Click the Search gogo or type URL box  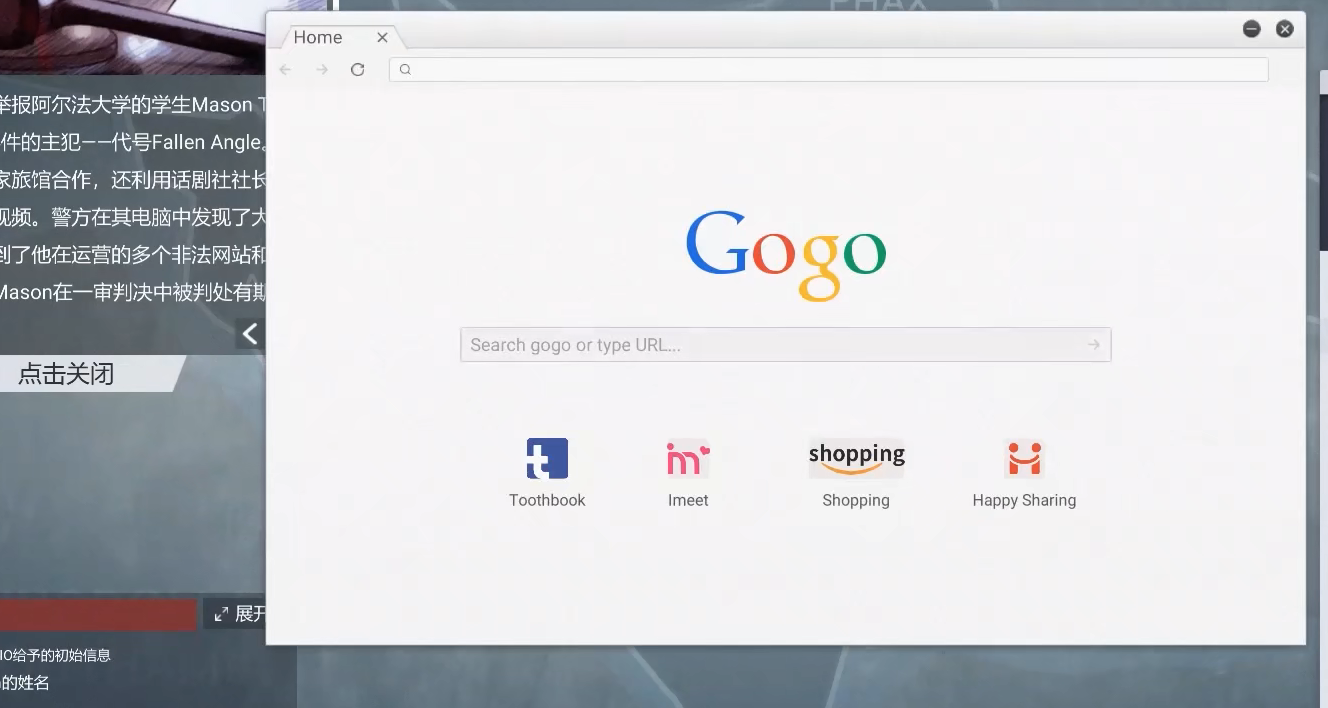click(x=786, y=345)
